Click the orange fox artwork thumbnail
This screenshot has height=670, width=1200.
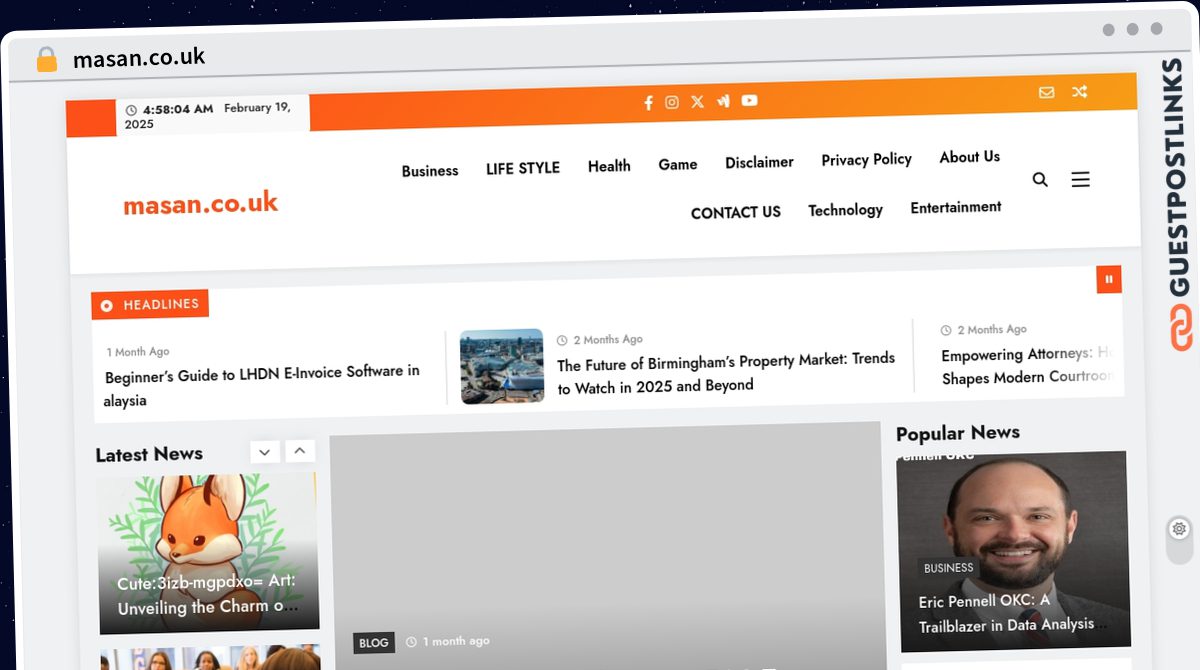(x=208, y=553)
